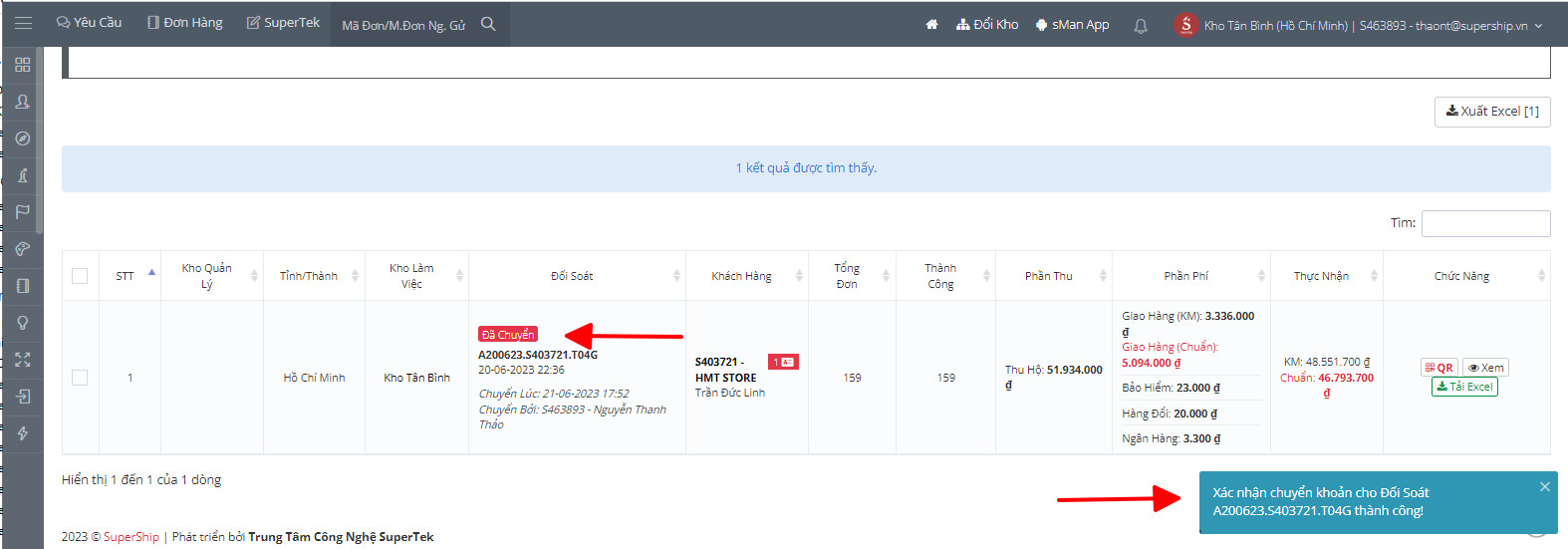Click the Hồ Chí Minh cell
1568x549 pixels.
[314, 378]
